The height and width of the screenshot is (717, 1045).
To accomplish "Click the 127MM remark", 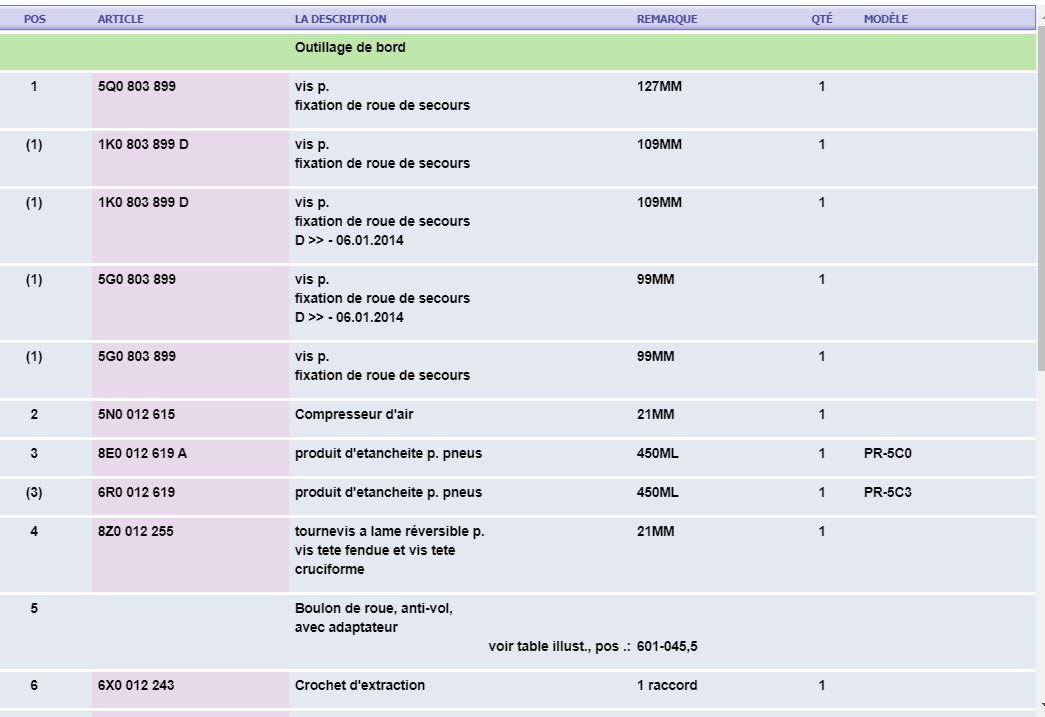I will coord(659,86).
